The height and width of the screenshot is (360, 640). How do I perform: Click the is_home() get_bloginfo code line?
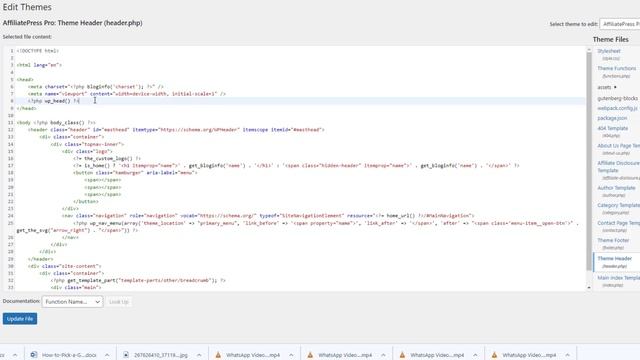pos(296,166)
